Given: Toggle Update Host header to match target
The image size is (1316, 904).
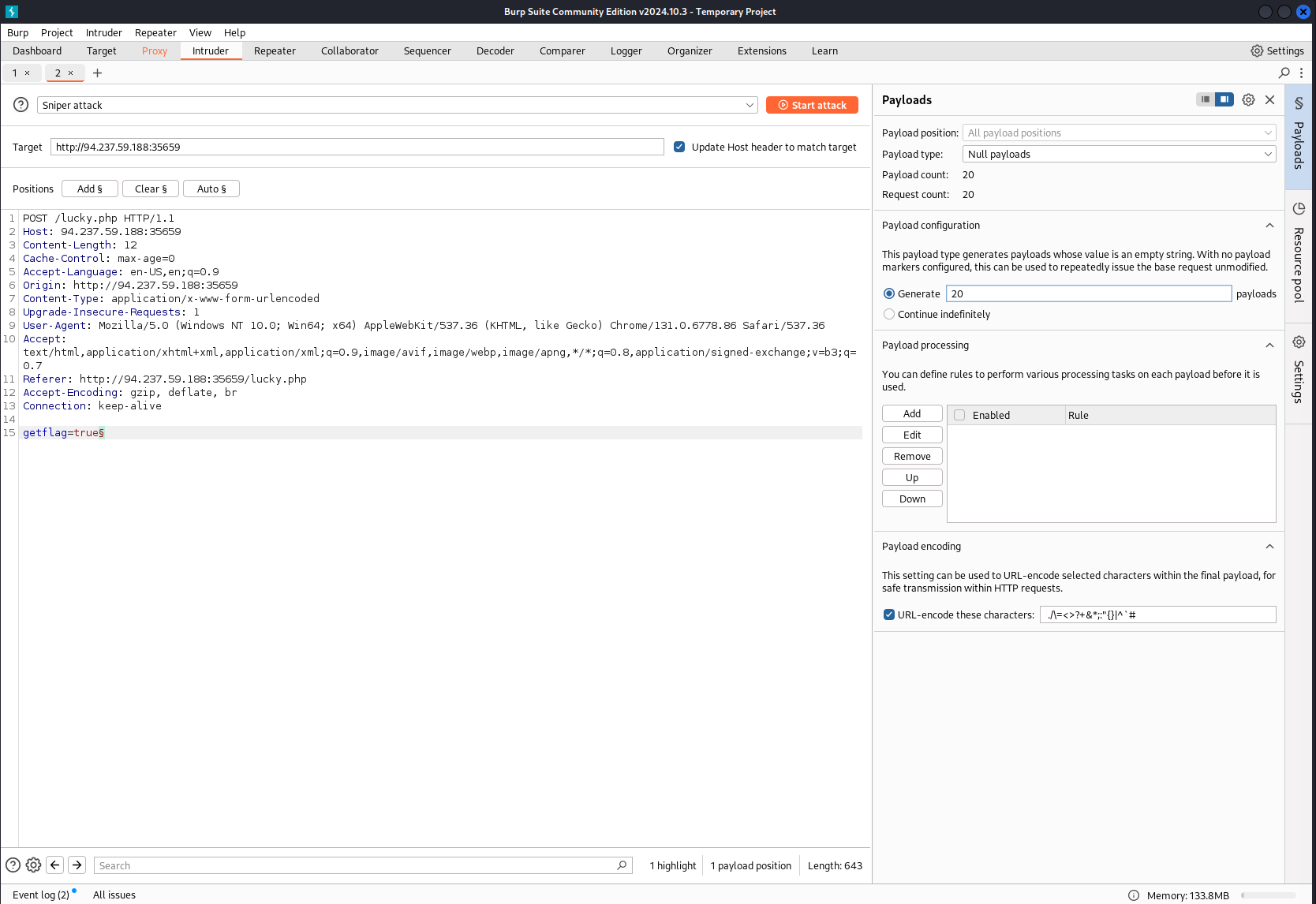Looking at the screenshot, I should pyautogui.click(x=679, y=147).
